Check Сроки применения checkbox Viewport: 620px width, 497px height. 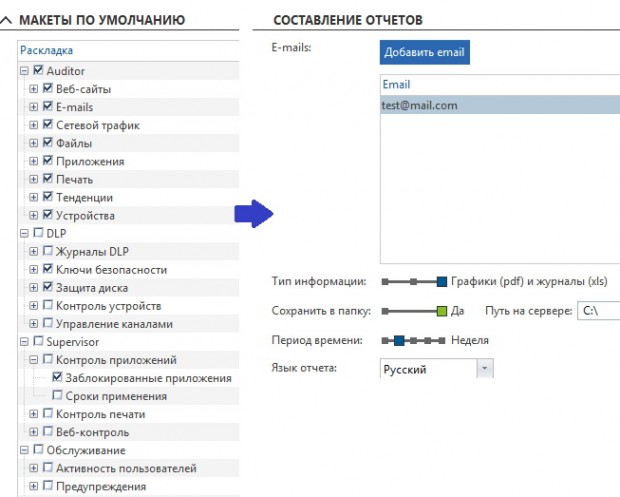tap(57, 395)
